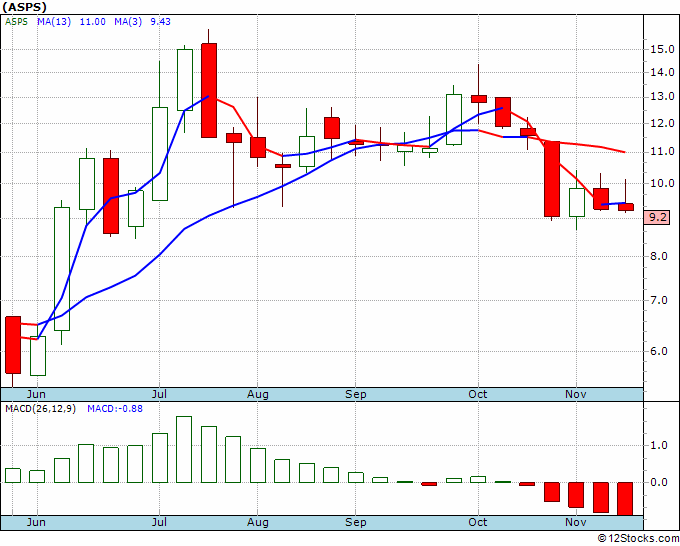Click the MACD(26,12,9) indicator label

40,409
